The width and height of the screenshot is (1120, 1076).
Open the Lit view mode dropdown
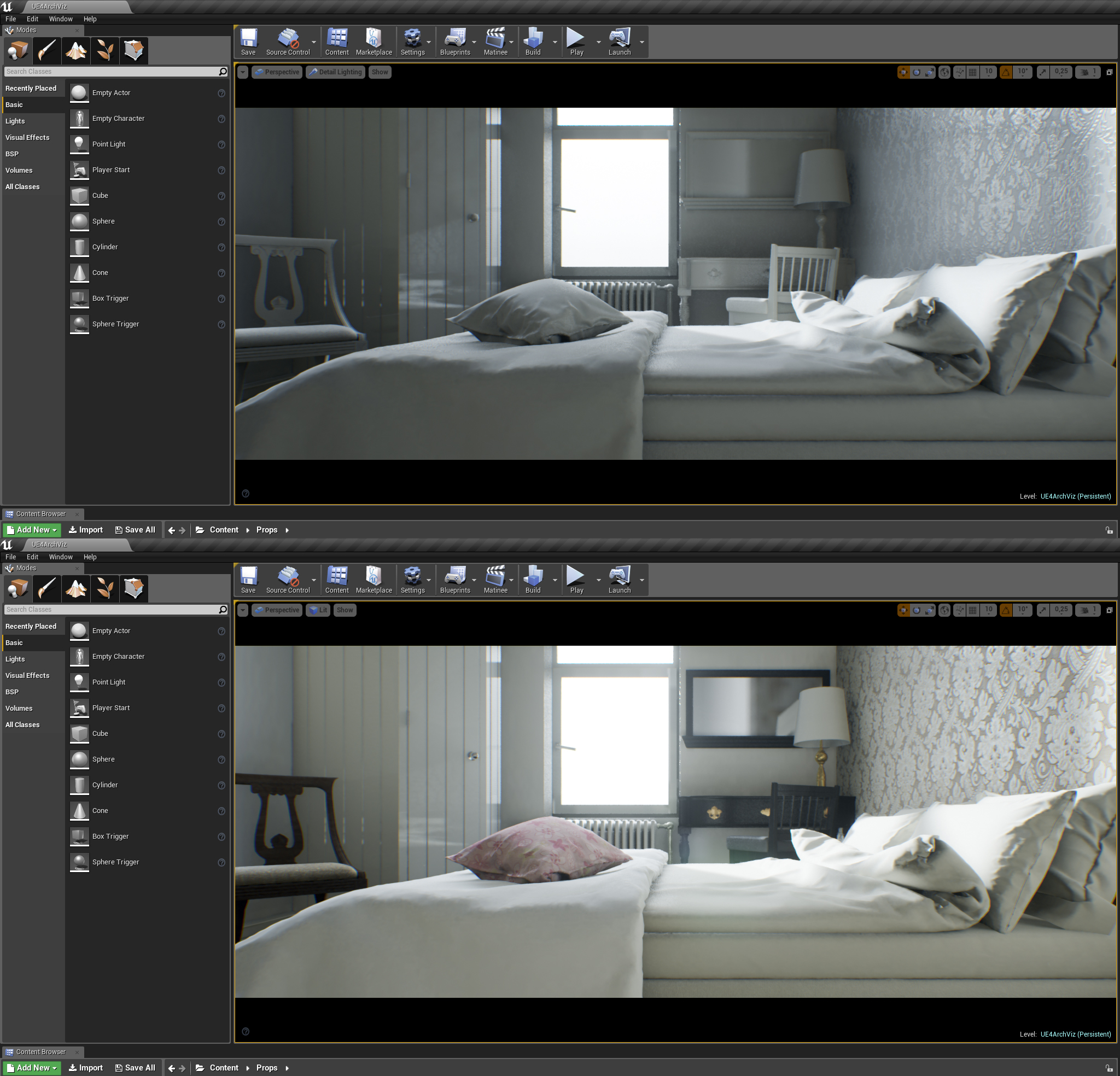point(318,610)
